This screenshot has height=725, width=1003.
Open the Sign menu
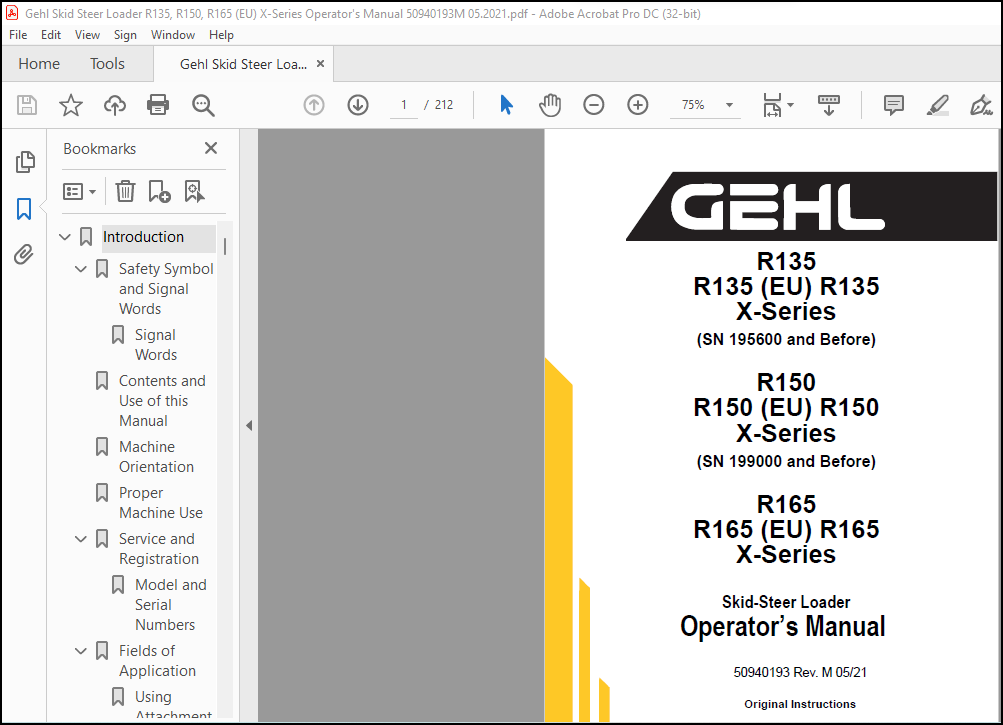125,35
